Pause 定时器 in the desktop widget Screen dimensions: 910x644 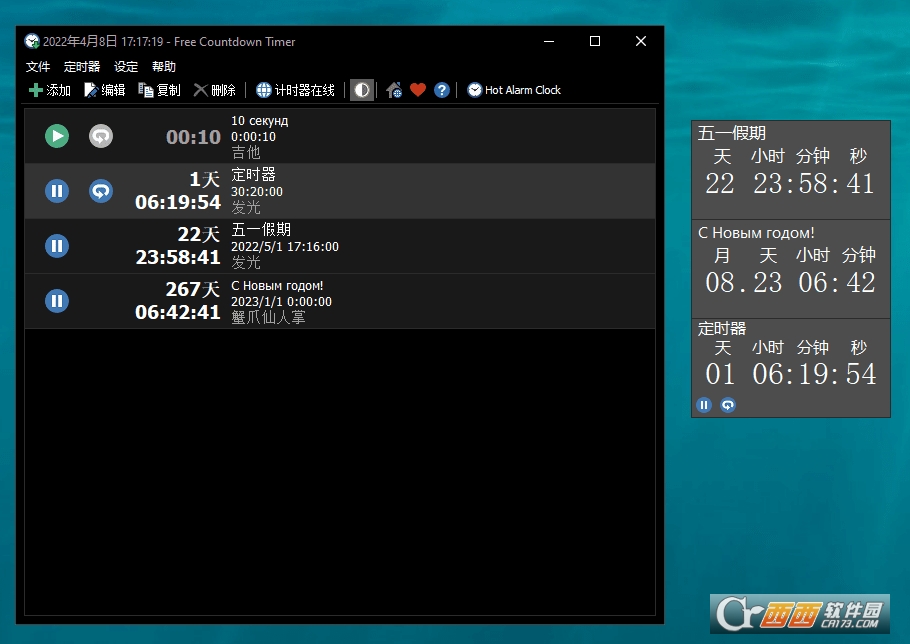click(704, 405)
